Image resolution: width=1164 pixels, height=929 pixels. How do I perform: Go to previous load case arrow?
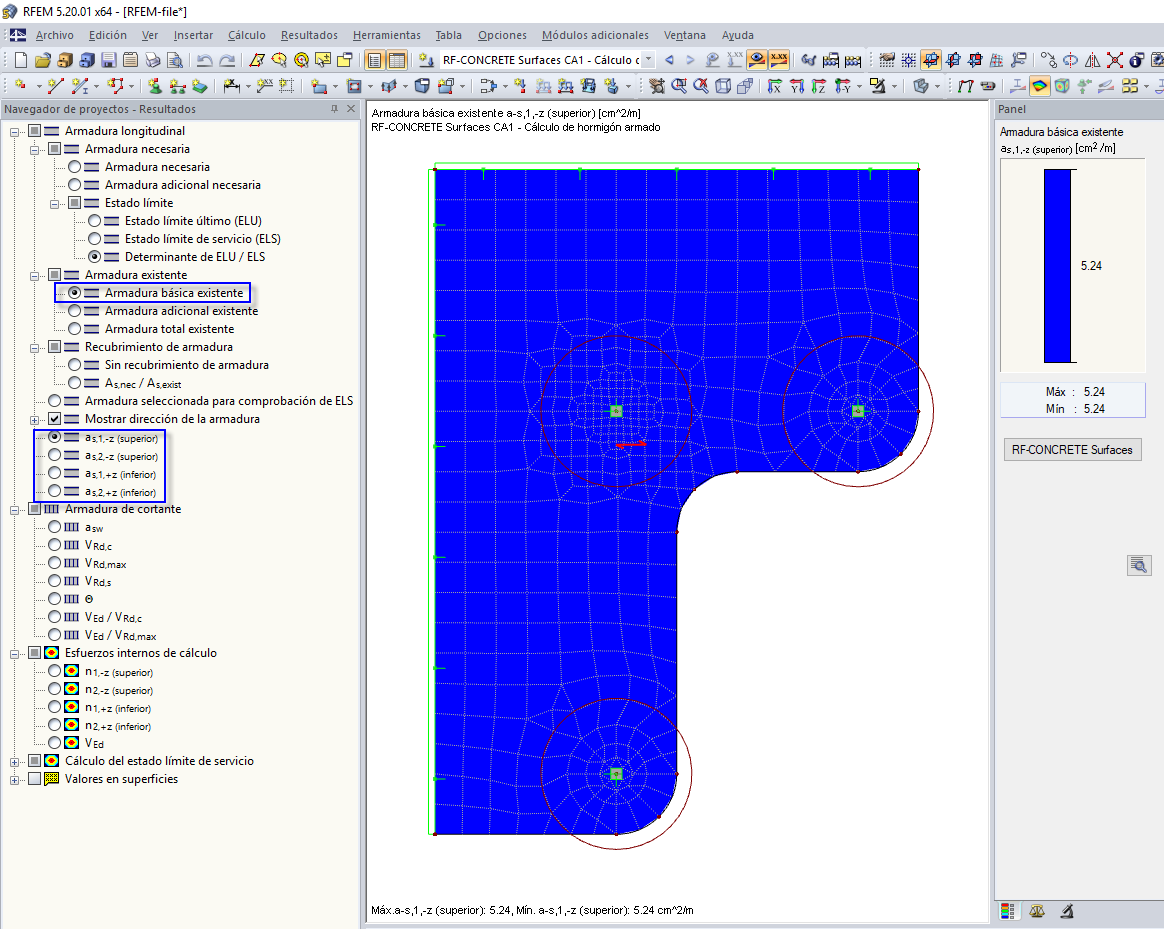point(670,59)
